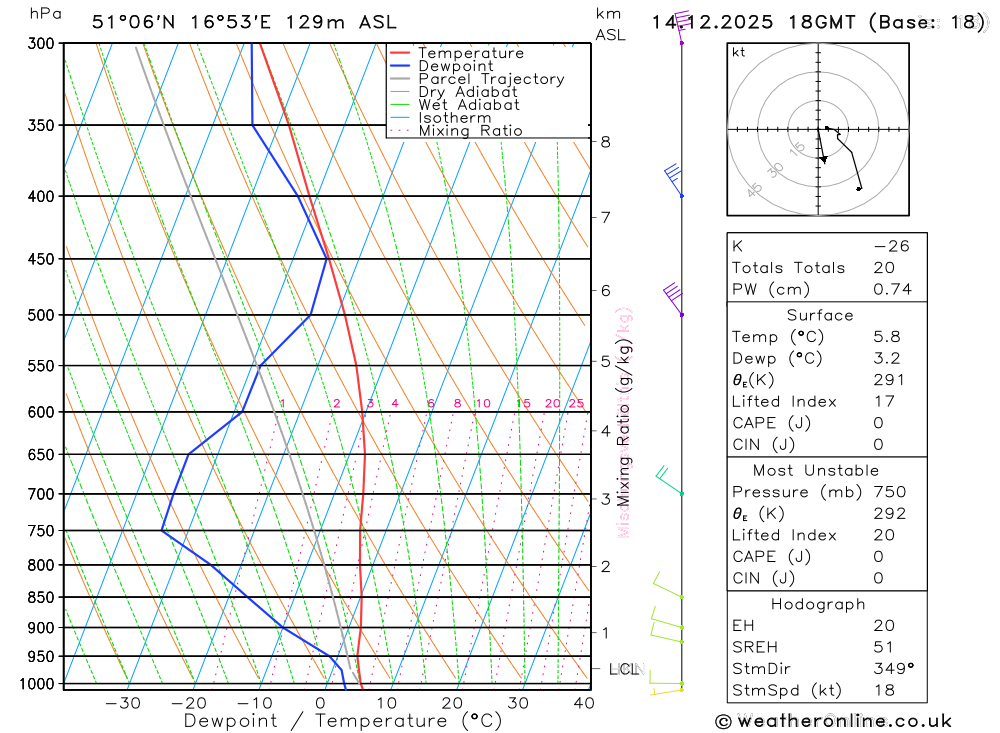Select the Parcel Trajectory legend entry
This screenshot has height=733, width=1000.
[477, 79]
